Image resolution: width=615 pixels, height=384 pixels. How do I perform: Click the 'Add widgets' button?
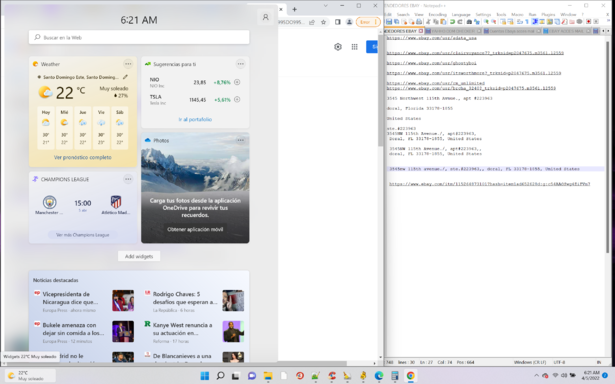(x=139, y=256)
